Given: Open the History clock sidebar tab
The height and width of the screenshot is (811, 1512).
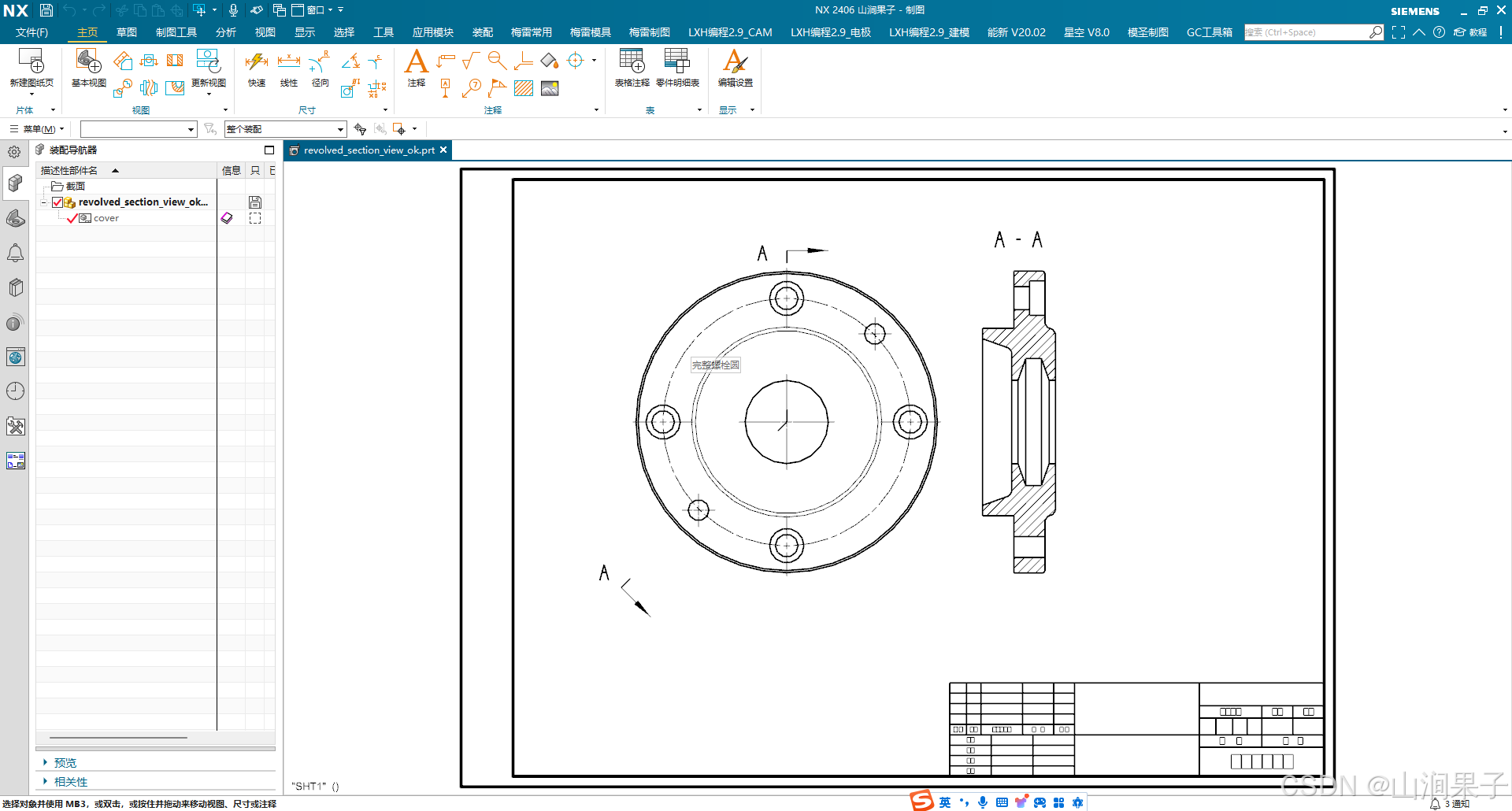Looking at the screenshot, I should (x=15, y=391).
